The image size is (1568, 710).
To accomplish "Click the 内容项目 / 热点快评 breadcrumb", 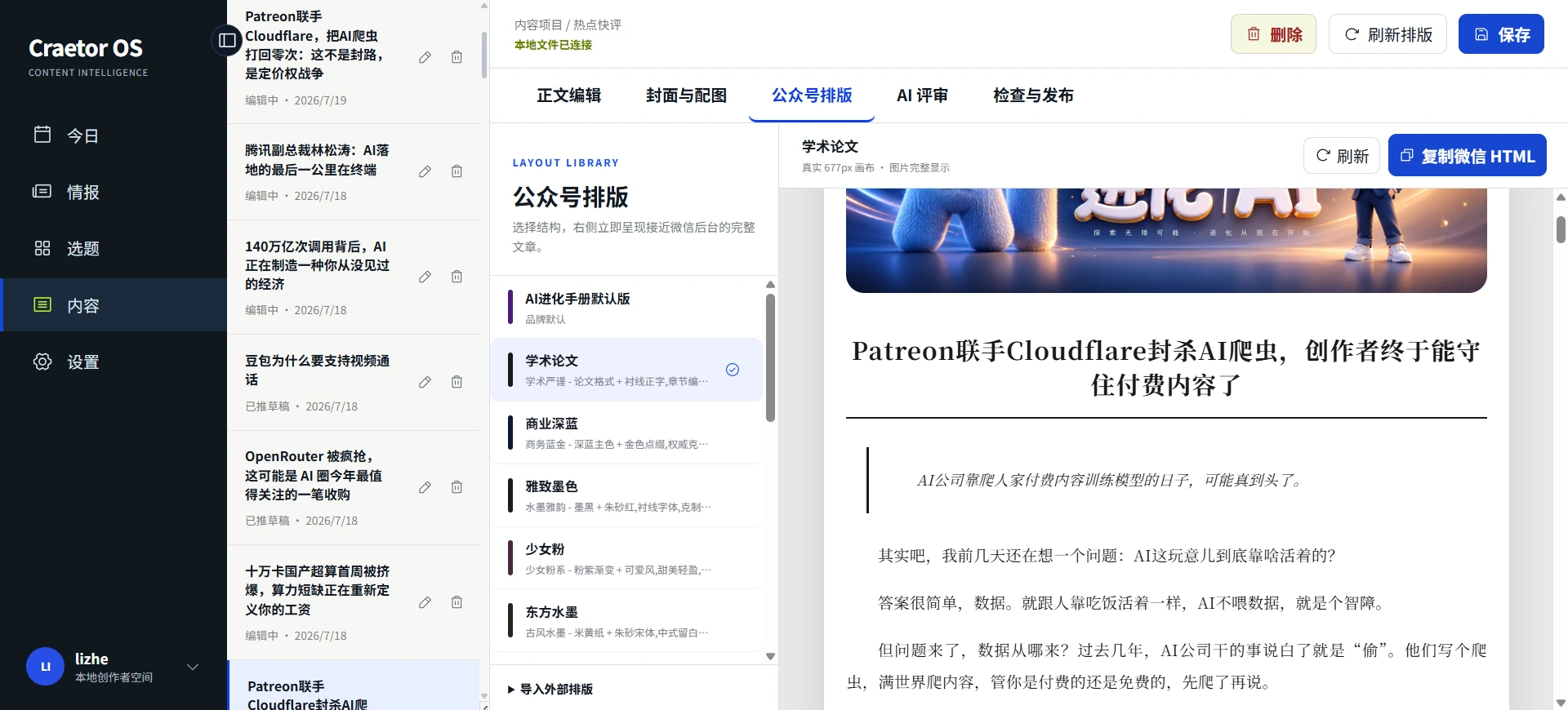I will coord(568,24).
